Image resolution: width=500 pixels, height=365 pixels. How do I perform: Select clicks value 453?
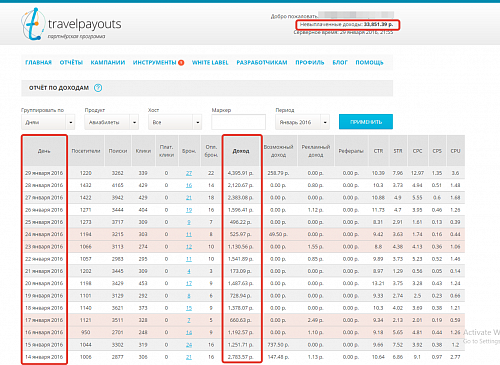pyautogui.click(x=143, y=283)
